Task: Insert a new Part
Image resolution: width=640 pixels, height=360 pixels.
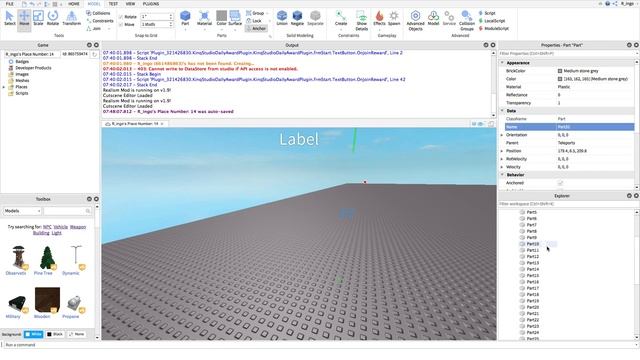Action: point(185,19)
